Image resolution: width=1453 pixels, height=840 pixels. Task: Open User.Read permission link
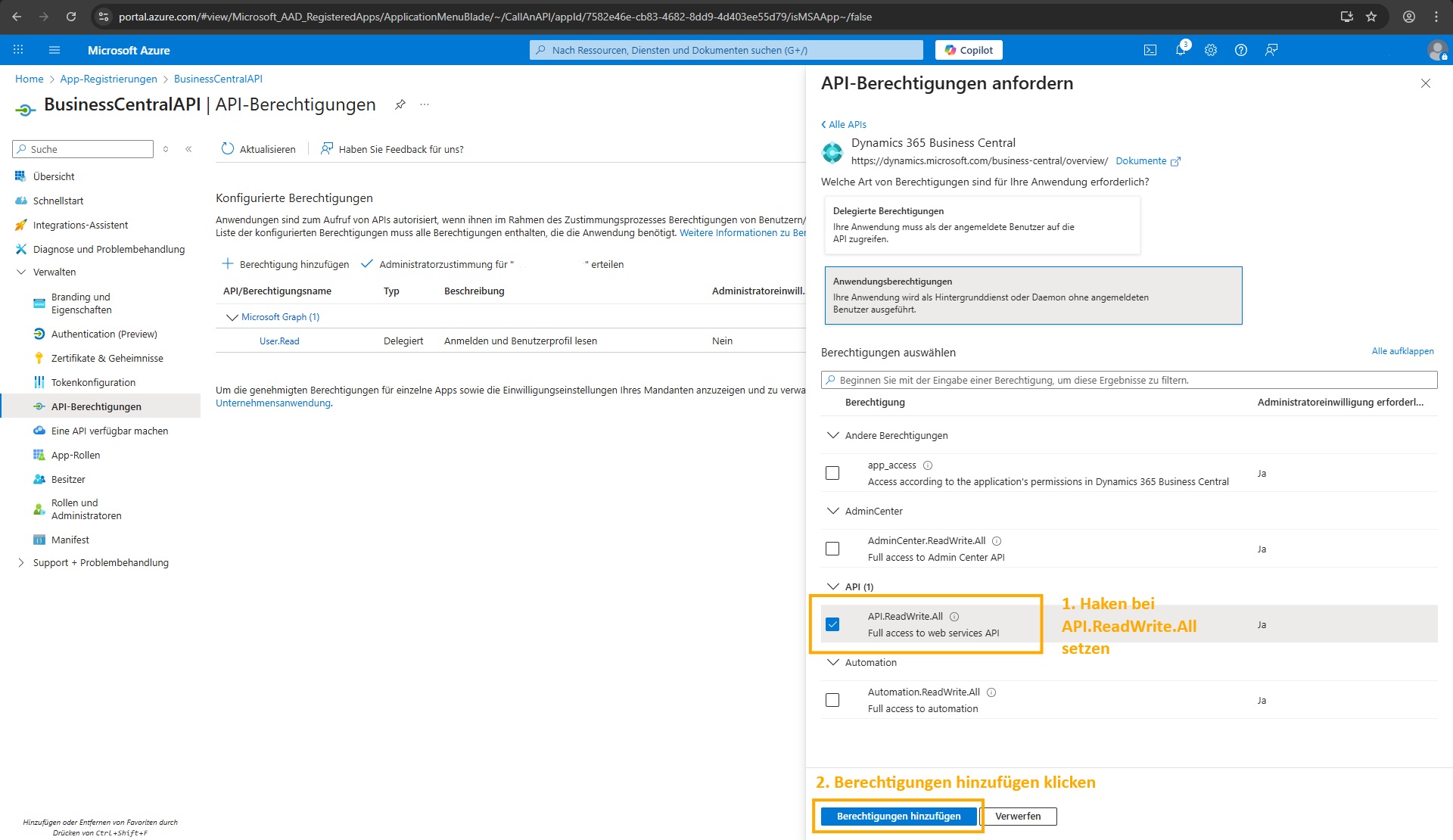point(279,341)
